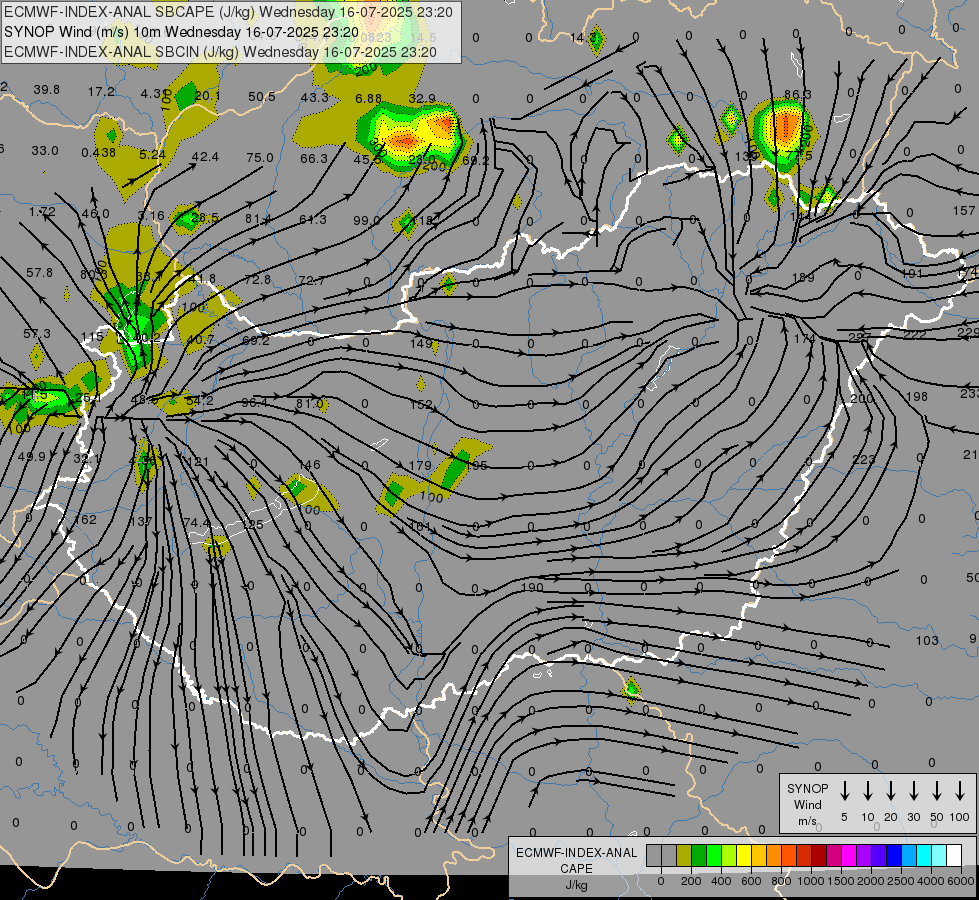
Task: Click the 49.9 value on the map
Action: pos(31,457)
